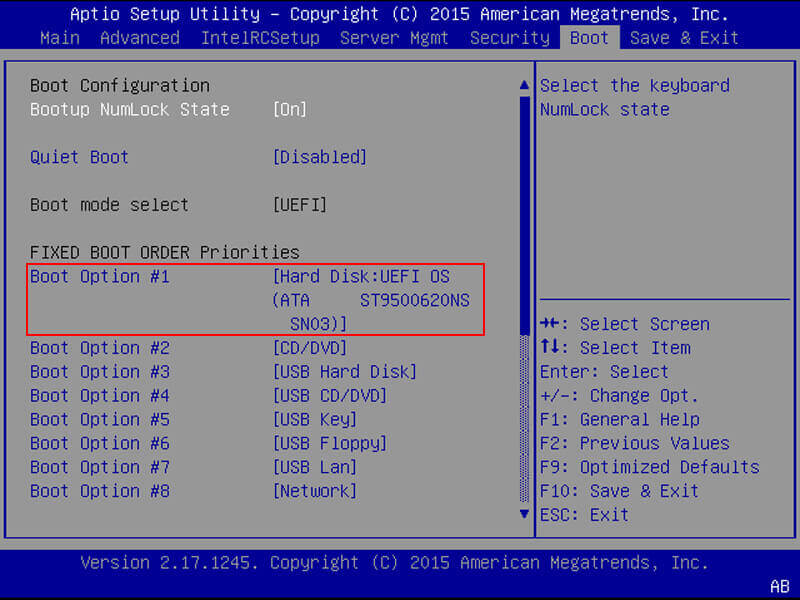This screenshot has height=600, width=800.
Task: Click the +/-: Change Opt. hint
Action: click(619, 396)
